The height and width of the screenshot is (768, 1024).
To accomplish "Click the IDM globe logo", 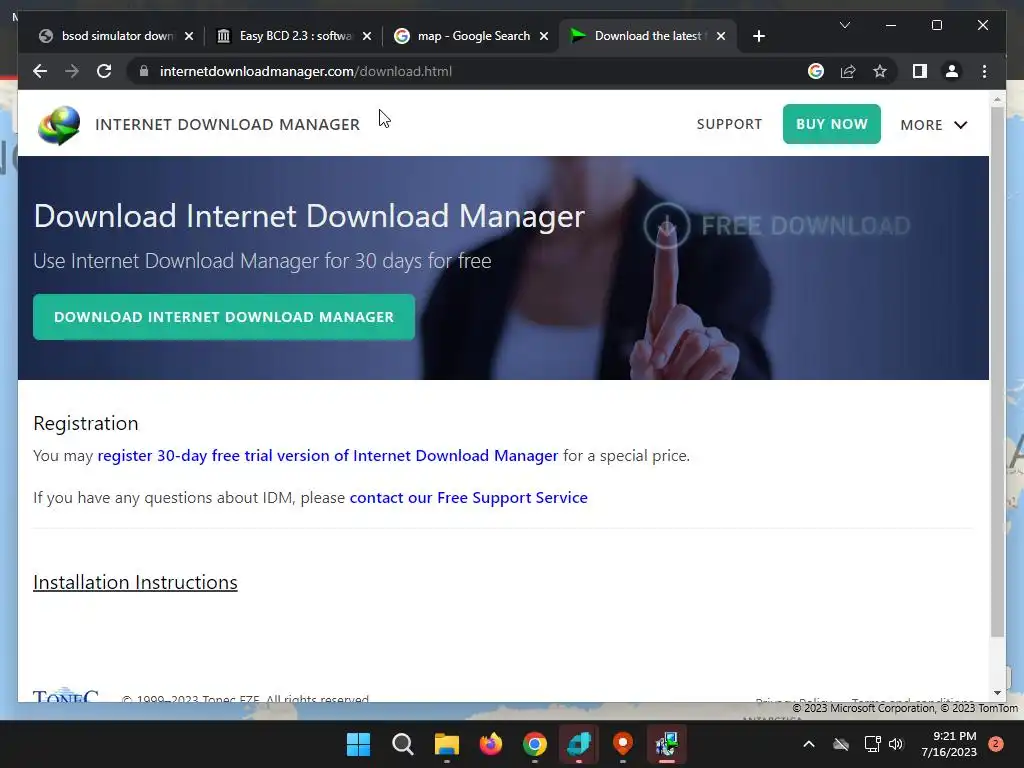I will pos(59,125).
